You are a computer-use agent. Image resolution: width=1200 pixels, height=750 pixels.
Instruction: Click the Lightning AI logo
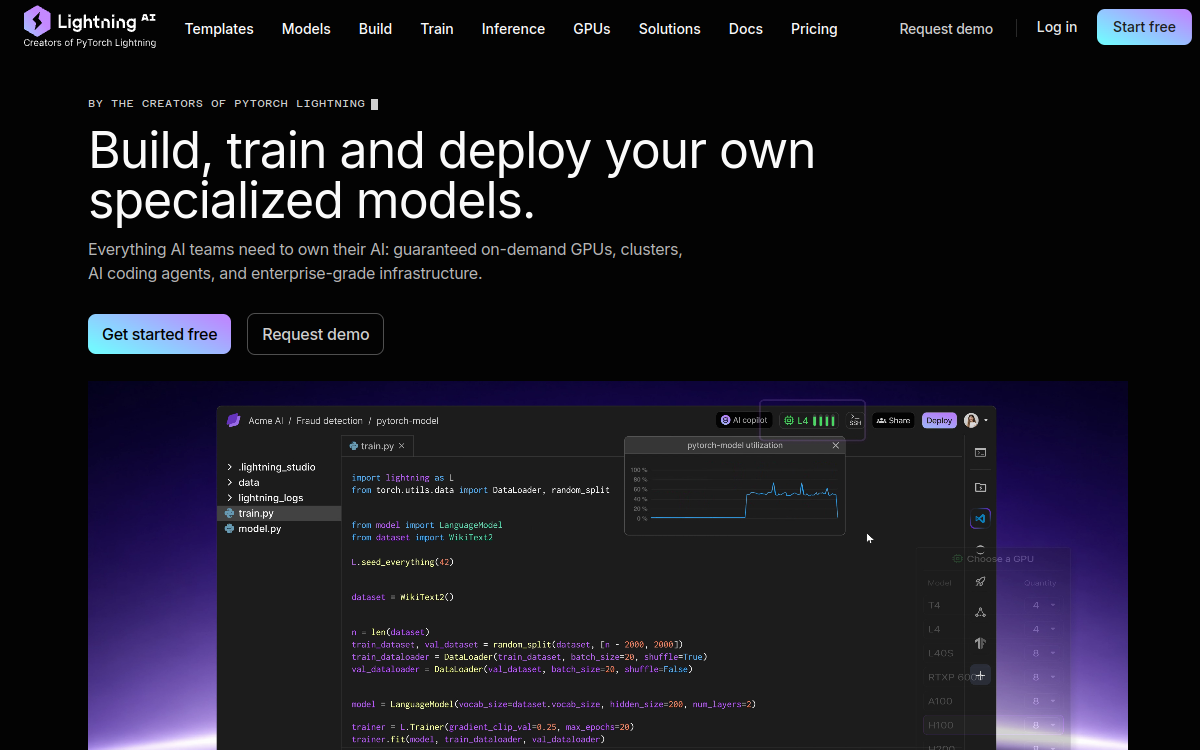(x=90, y=27)
